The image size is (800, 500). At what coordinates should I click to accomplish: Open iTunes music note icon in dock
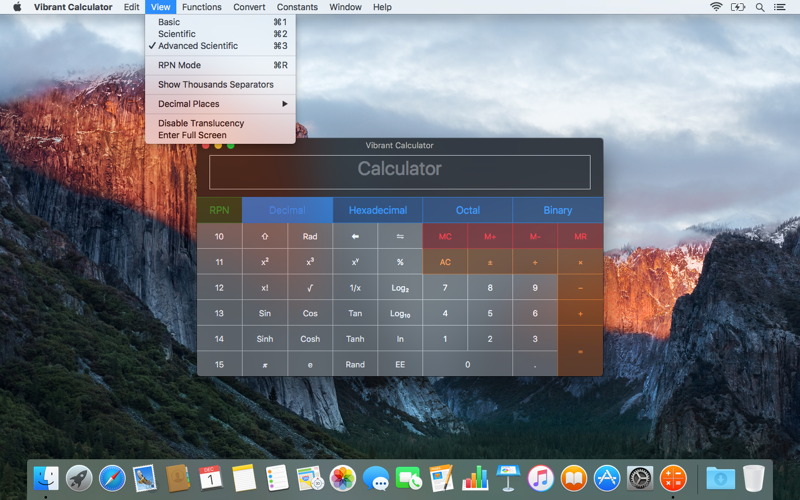541,479
